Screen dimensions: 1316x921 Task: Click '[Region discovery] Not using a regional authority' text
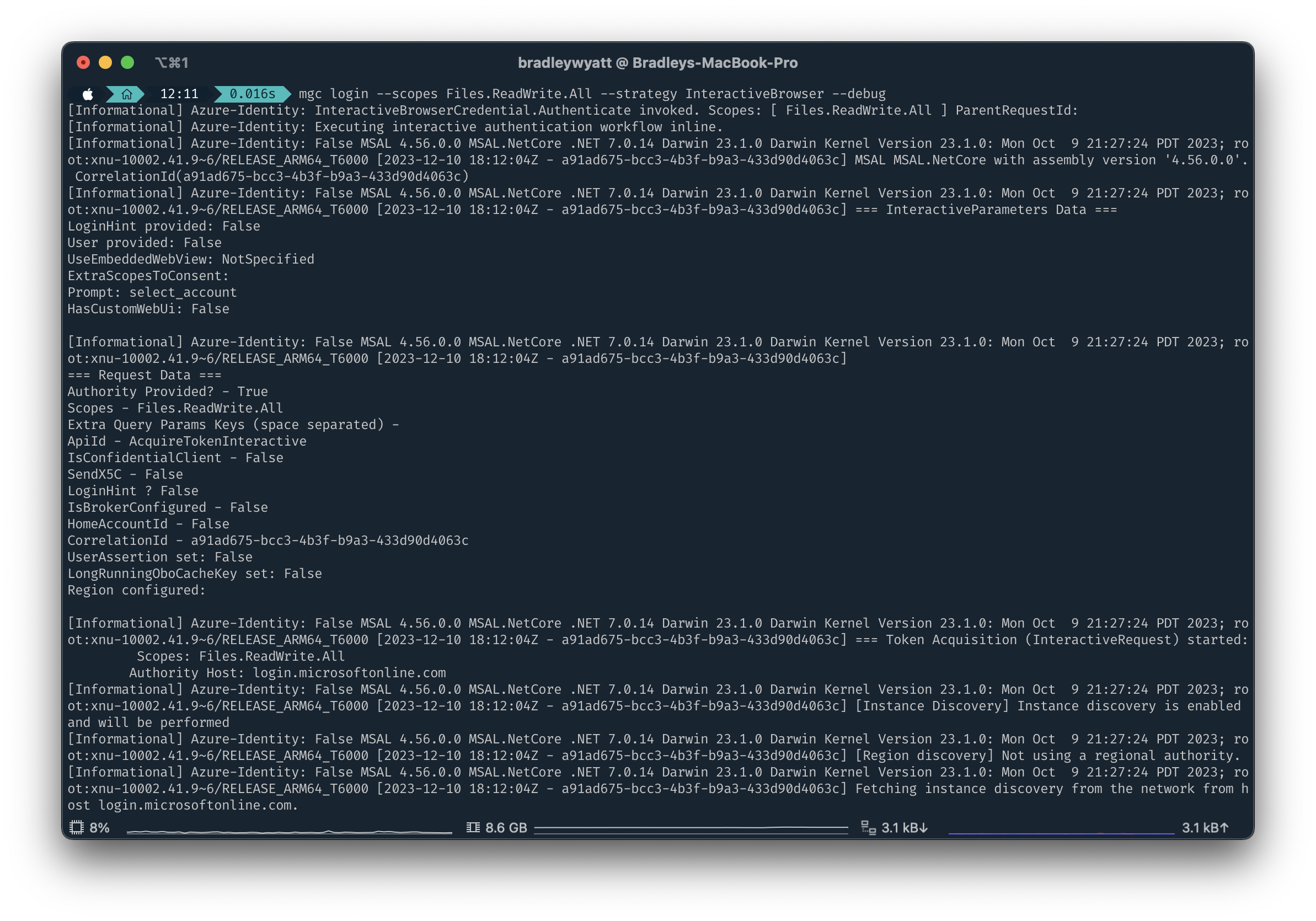1048,757
